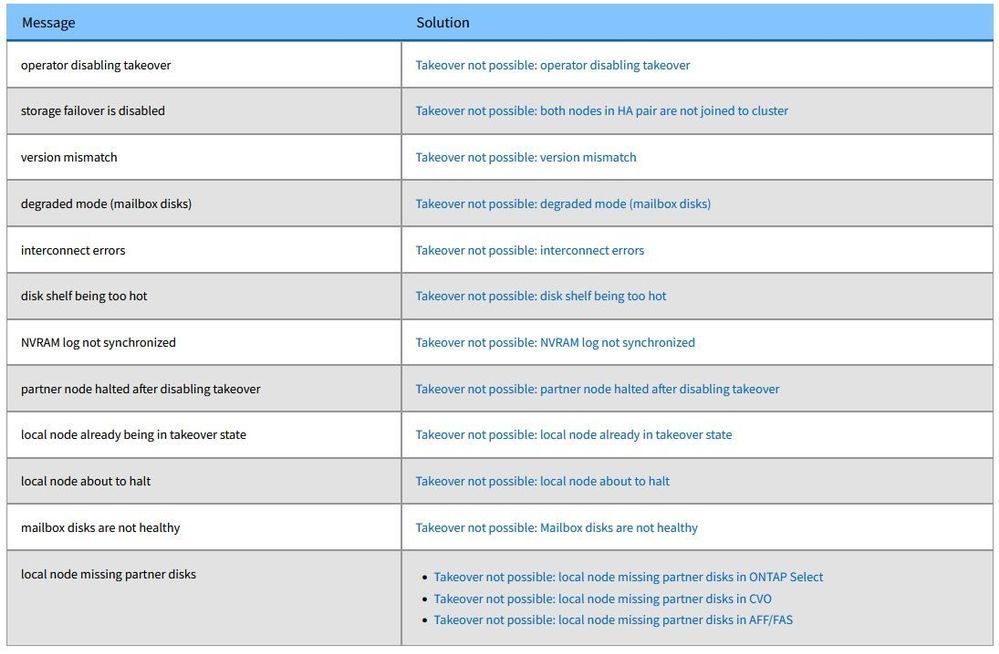Open Takeover not possible: local node about to halt
Image resolution: width=999 pixels, height=654 pixels.
point(542,481)
